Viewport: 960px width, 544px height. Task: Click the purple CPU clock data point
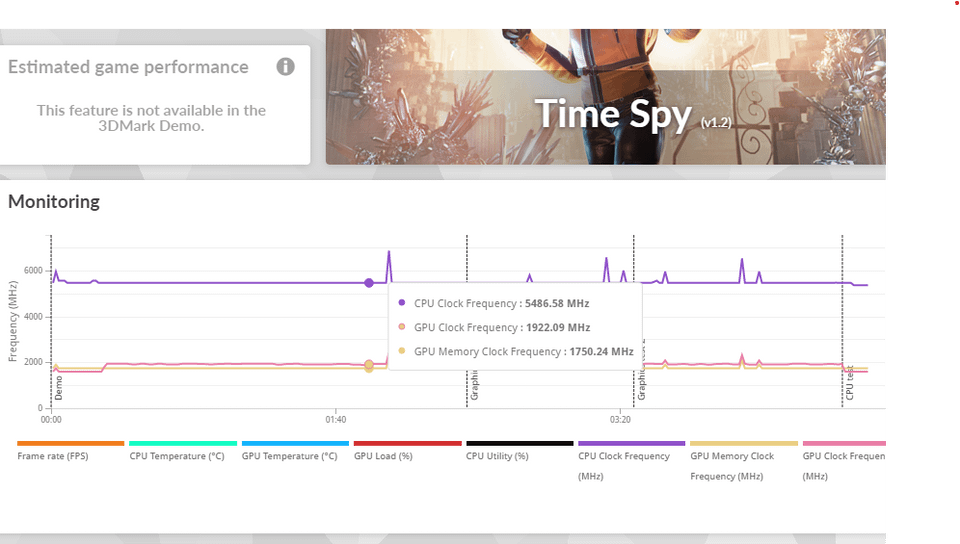369,283
